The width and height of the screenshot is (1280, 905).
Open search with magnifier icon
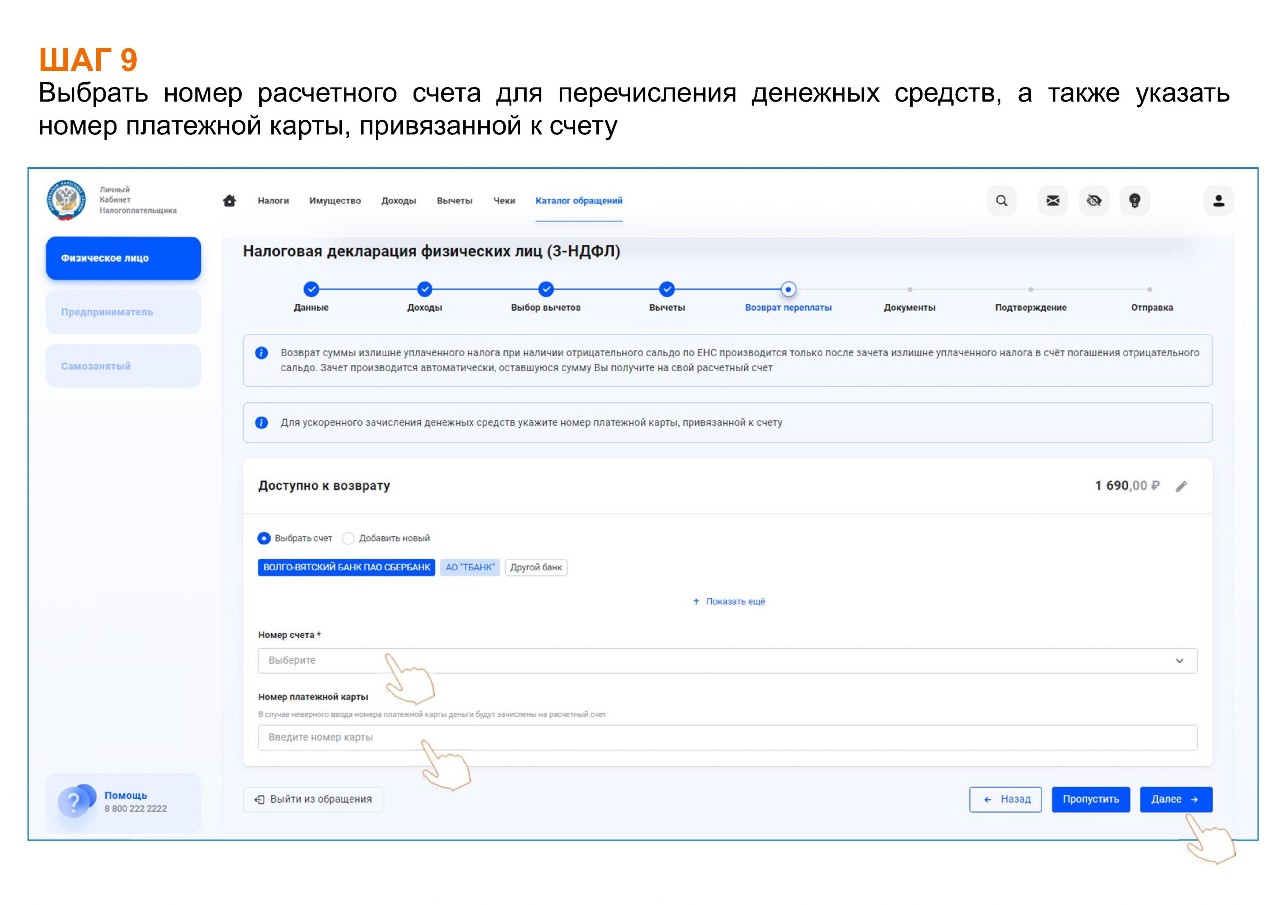(1001, 201)
